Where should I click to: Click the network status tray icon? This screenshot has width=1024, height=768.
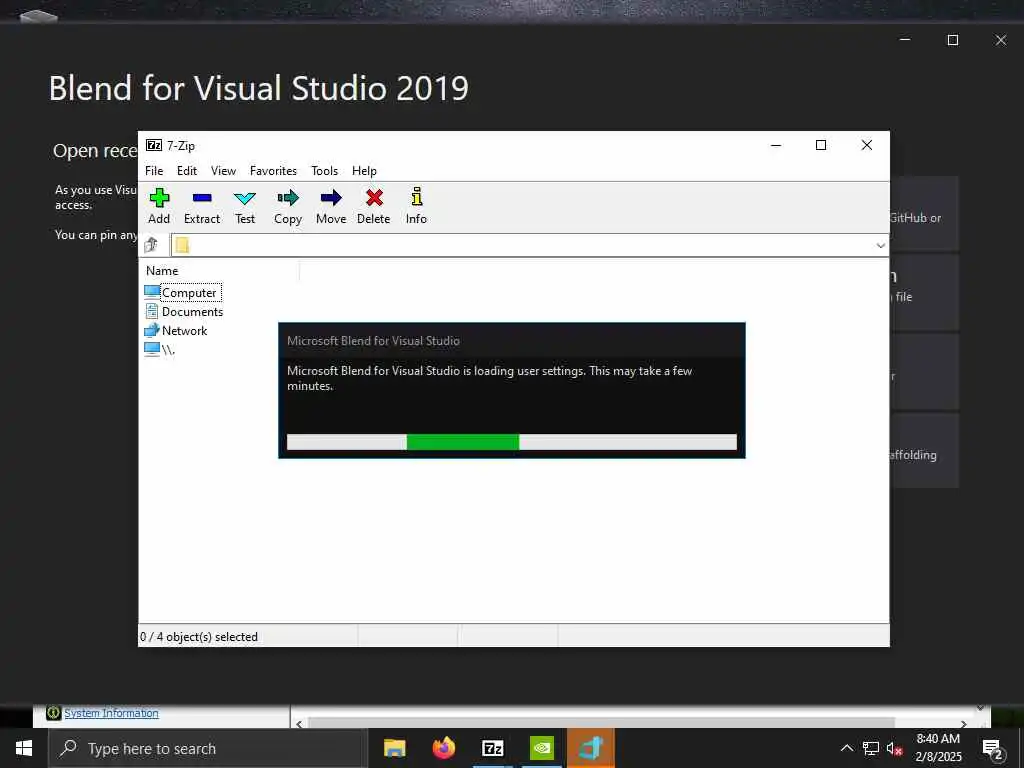pyautogui.click(x=871, y=748)
